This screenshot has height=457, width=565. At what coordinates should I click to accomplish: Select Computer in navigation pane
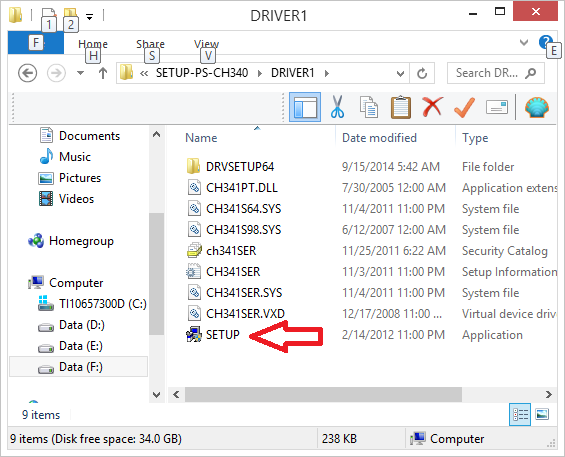point(76,283)
